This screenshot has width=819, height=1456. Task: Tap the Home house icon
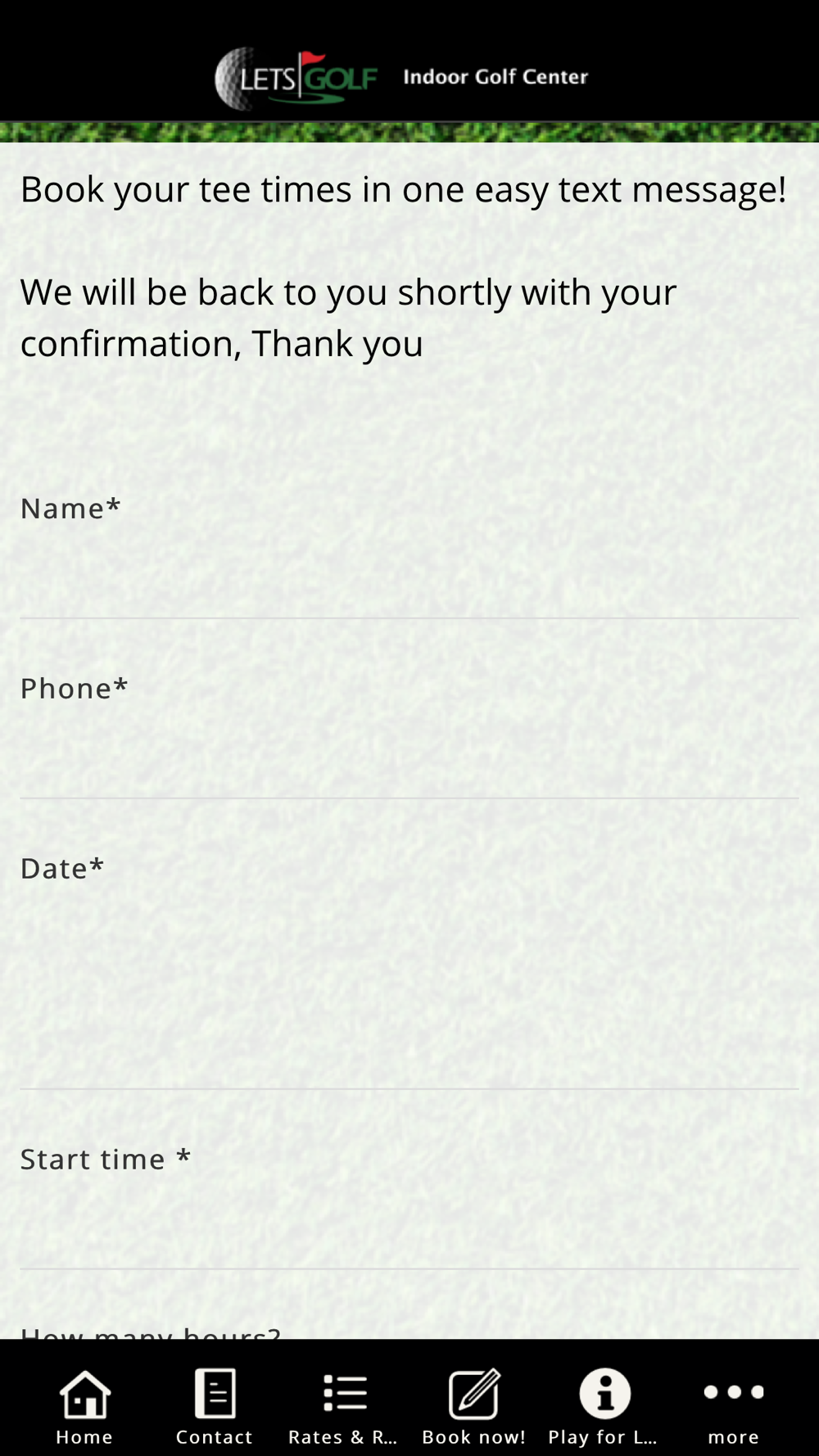[x=84, y=1393]
